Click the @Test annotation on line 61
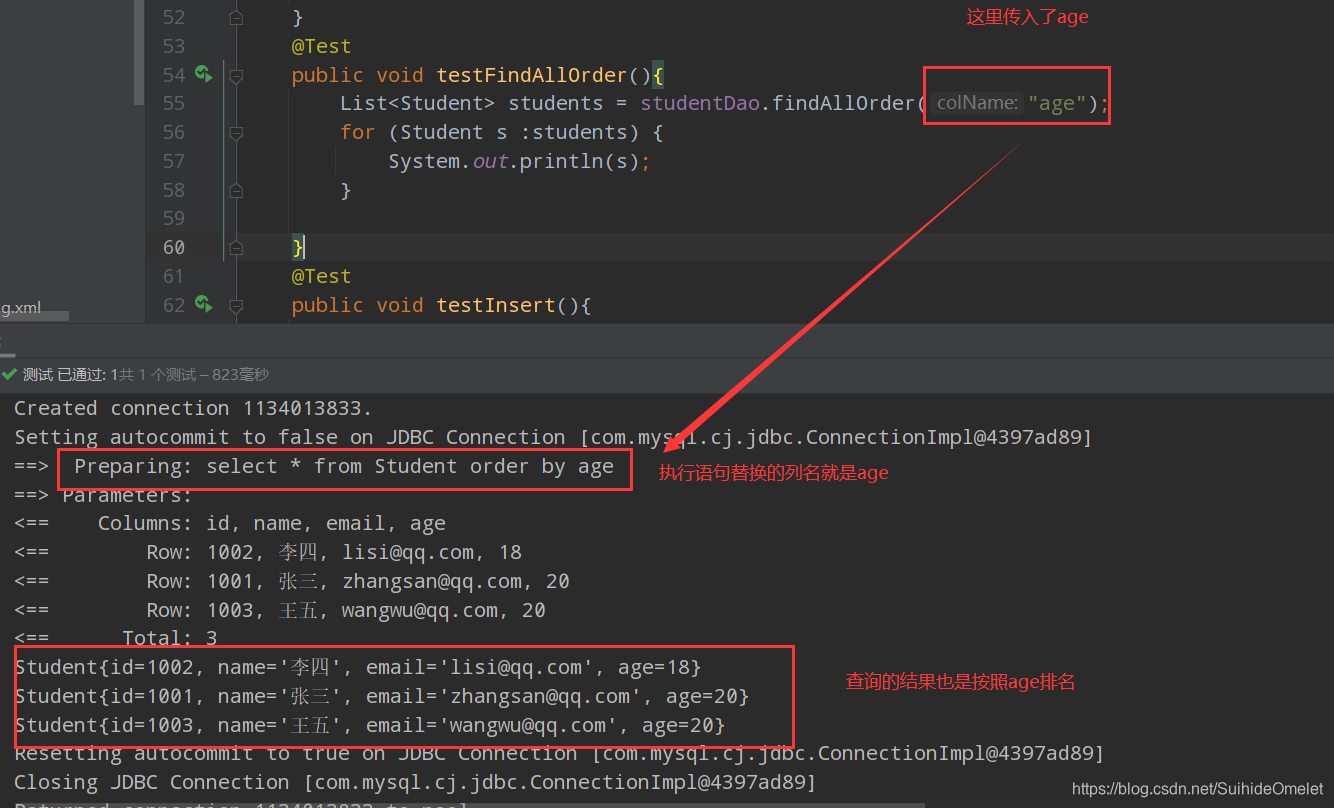The width and height of the screenshot is (1334, 808). click(321, 276)
